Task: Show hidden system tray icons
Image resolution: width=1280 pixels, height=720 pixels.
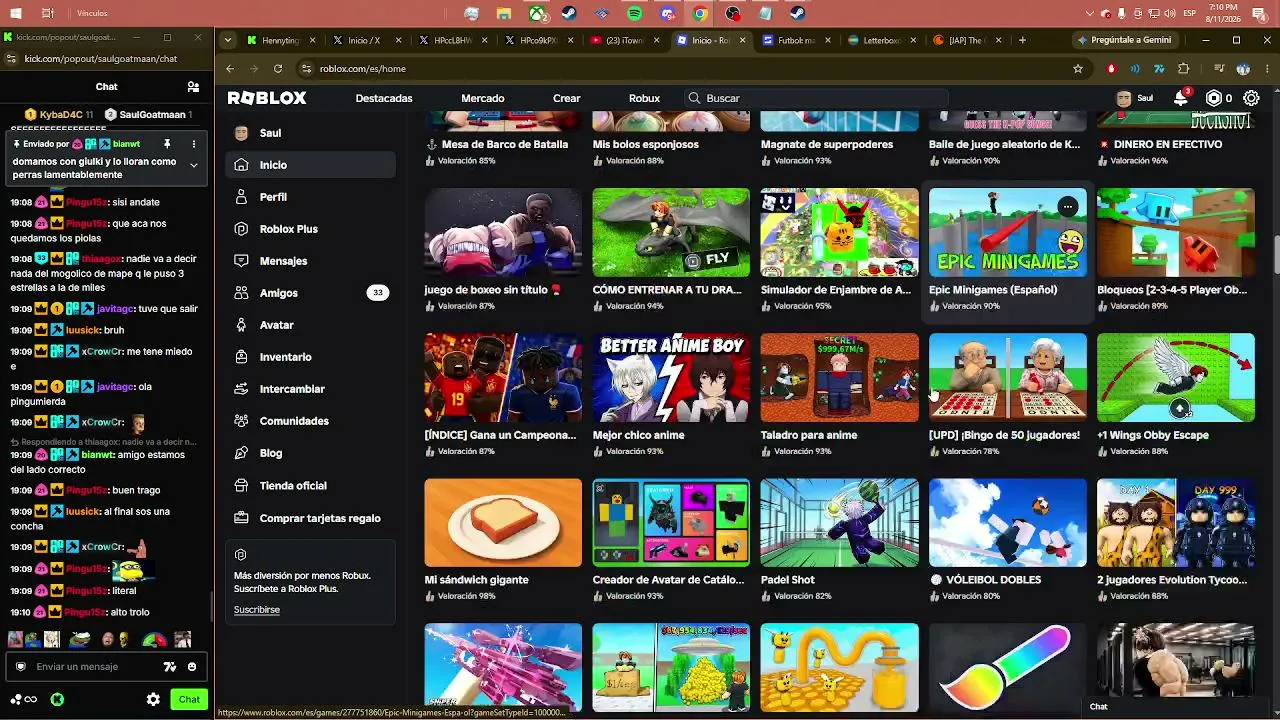Action: (1090, 14)
